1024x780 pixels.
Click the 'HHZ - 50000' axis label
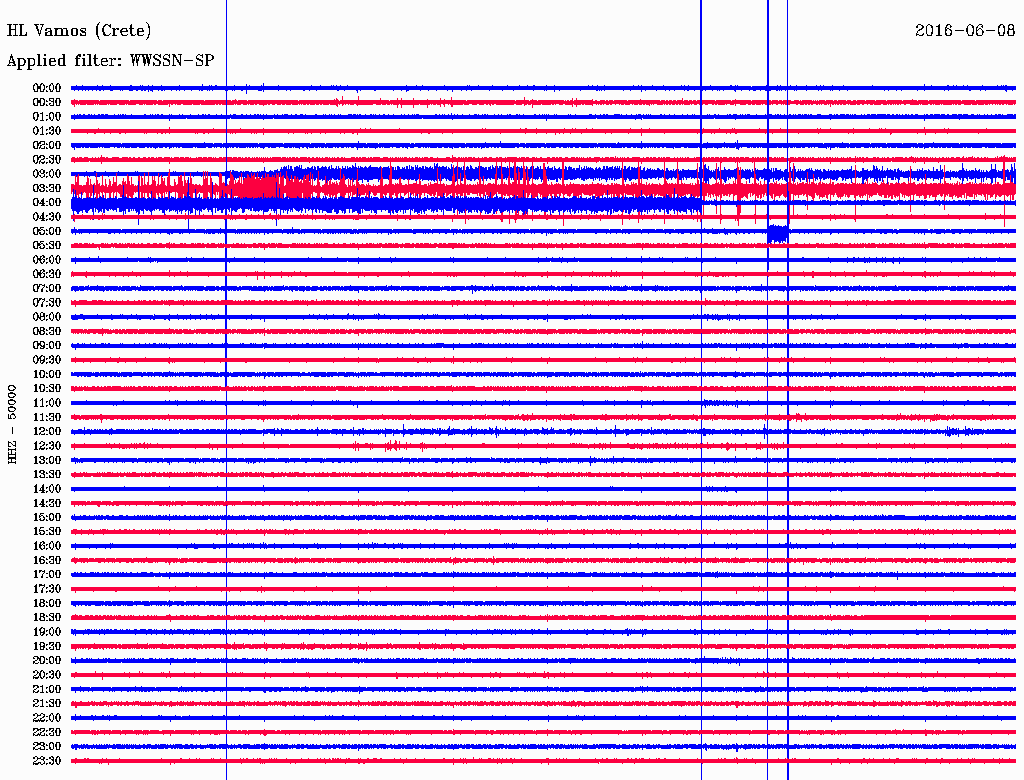pyautogui.click(x=12, y=424)
